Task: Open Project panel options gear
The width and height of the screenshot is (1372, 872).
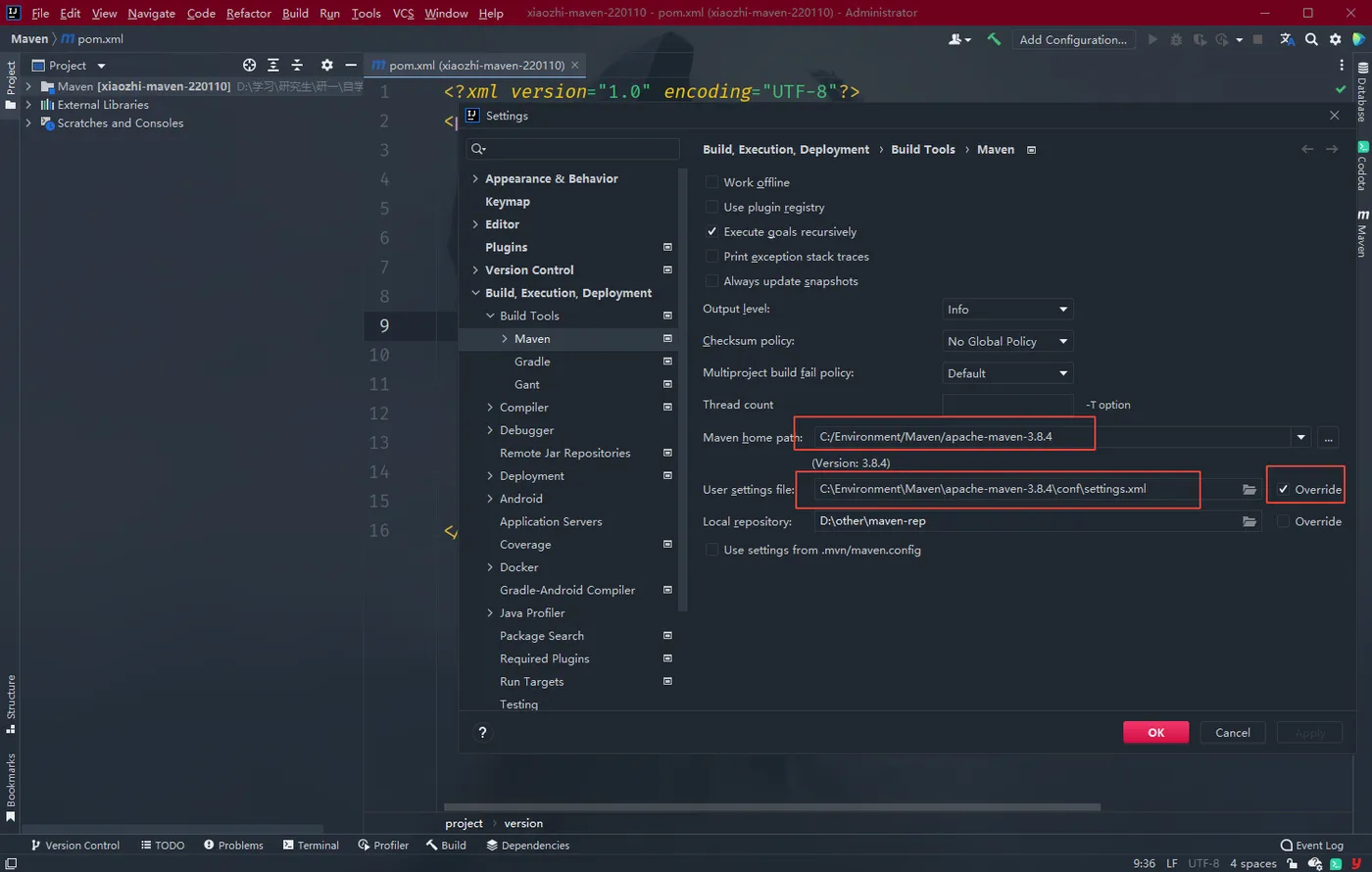Action: (x=327, y=65)
